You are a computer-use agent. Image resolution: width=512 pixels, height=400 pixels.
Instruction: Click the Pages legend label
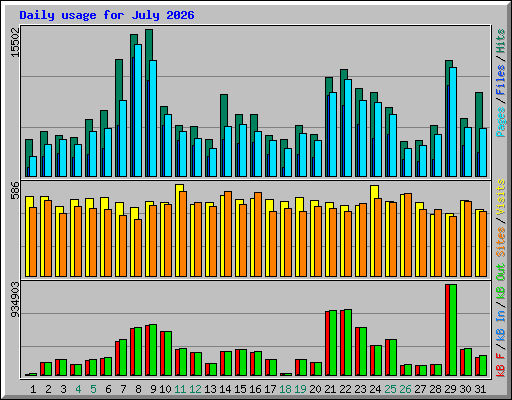click(x=501, y=122)
